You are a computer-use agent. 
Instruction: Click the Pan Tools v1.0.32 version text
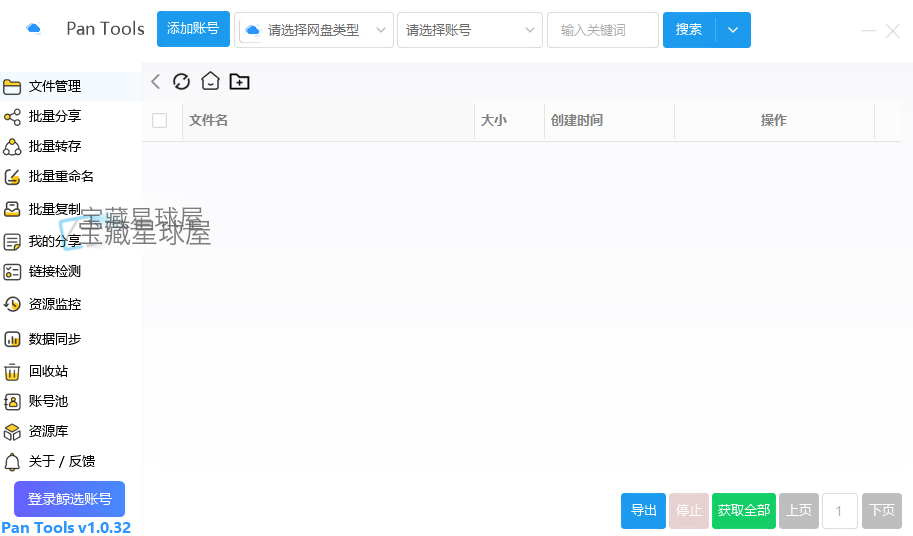[x=66, y=527]
